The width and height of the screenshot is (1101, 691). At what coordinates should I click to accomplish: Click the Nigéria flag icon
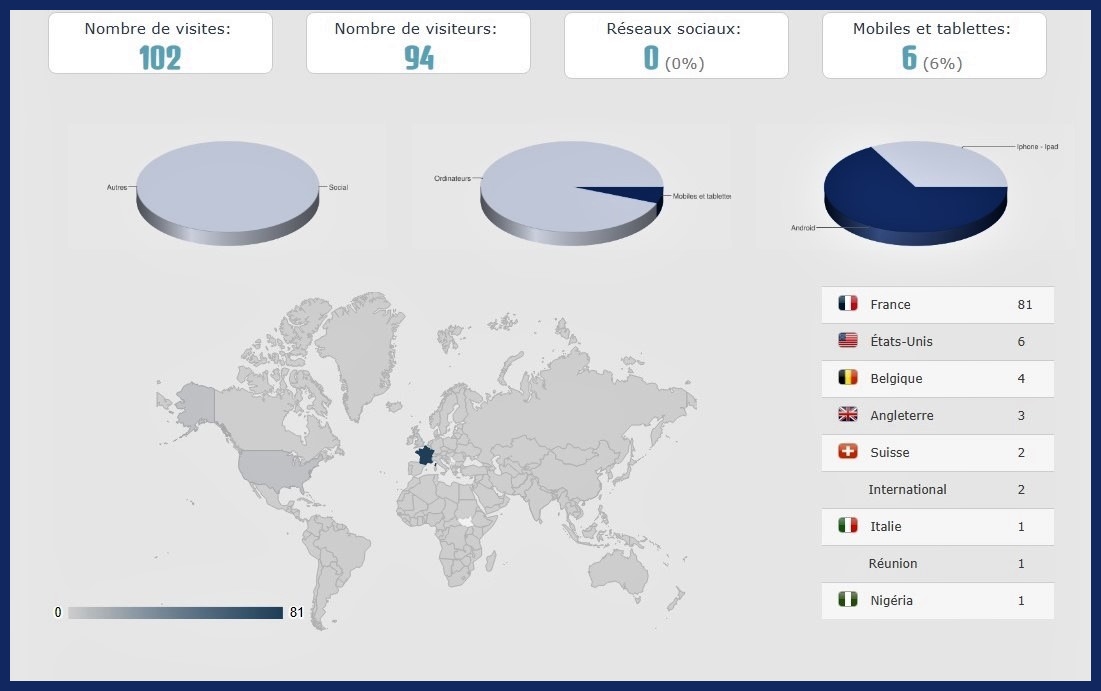coord(848,600)
